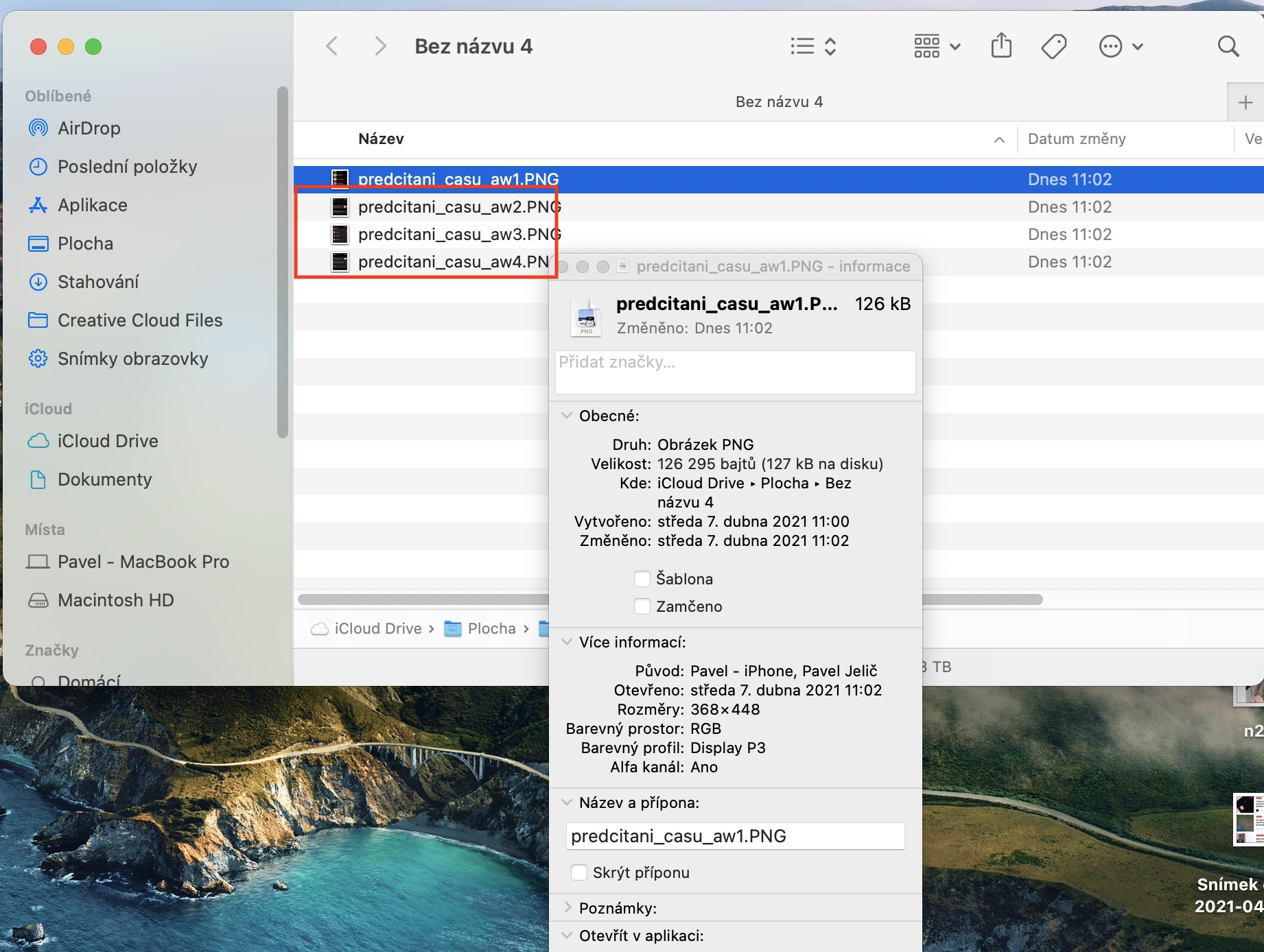
Task: Collapse the Otevřít v aplikaci section
Action: click(x=567, y=936)
